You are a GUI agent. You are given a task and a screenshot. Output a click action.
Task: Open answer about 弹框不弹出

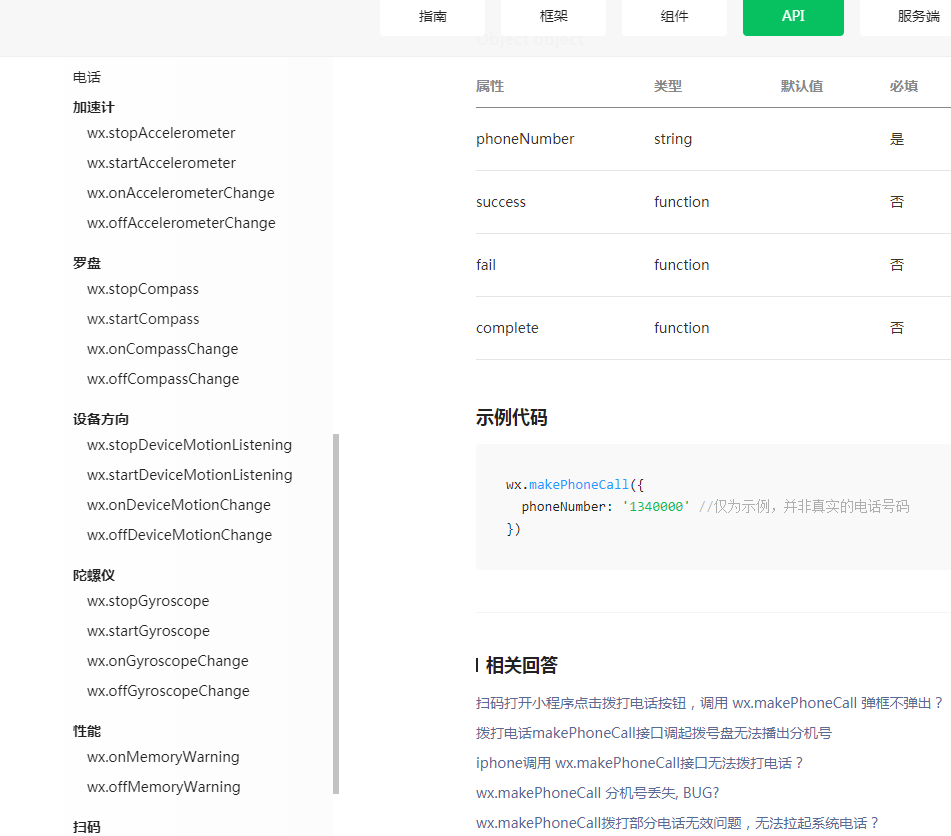point(709,703)
